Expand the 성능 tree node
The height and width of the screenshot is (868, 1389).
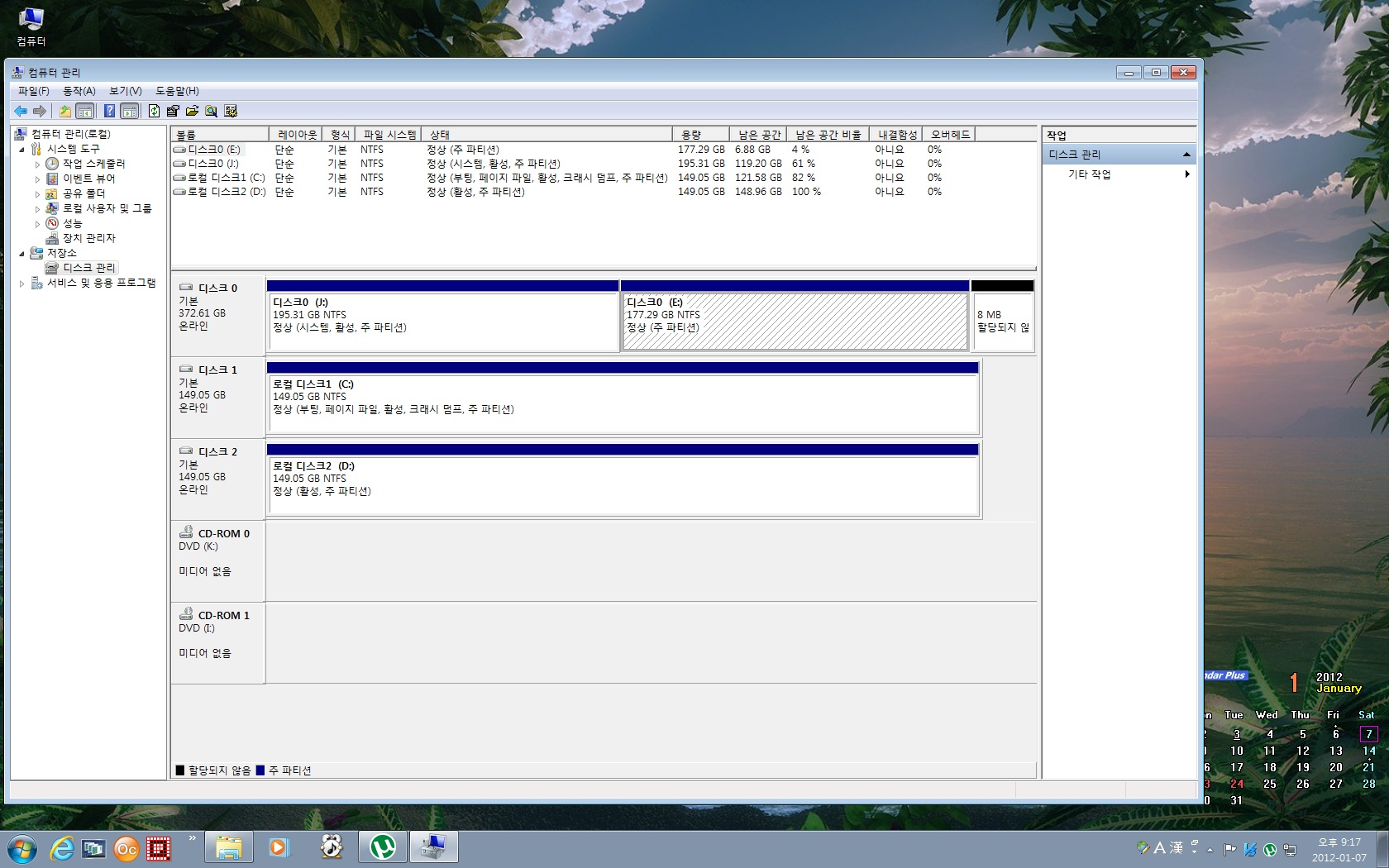tap(37, 223)
